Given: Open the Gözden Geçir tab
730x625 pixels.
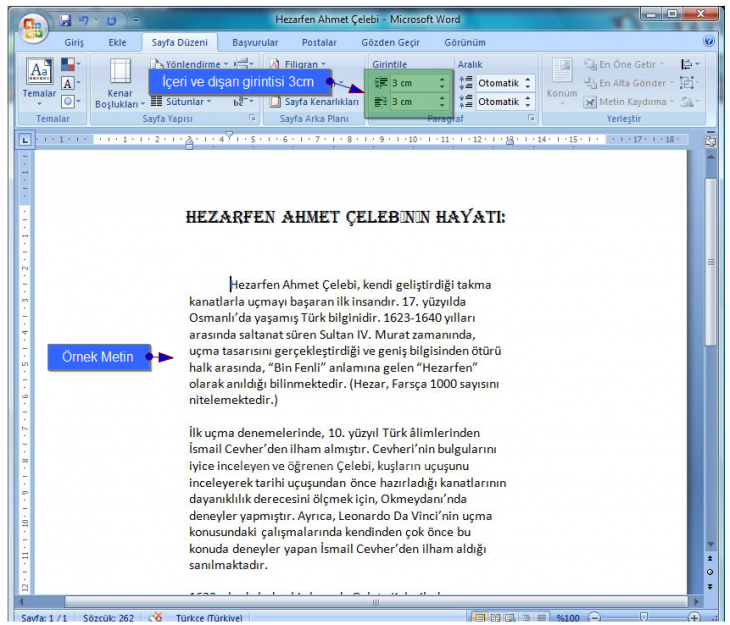Looking at the screenshot, I should point(390,42).
